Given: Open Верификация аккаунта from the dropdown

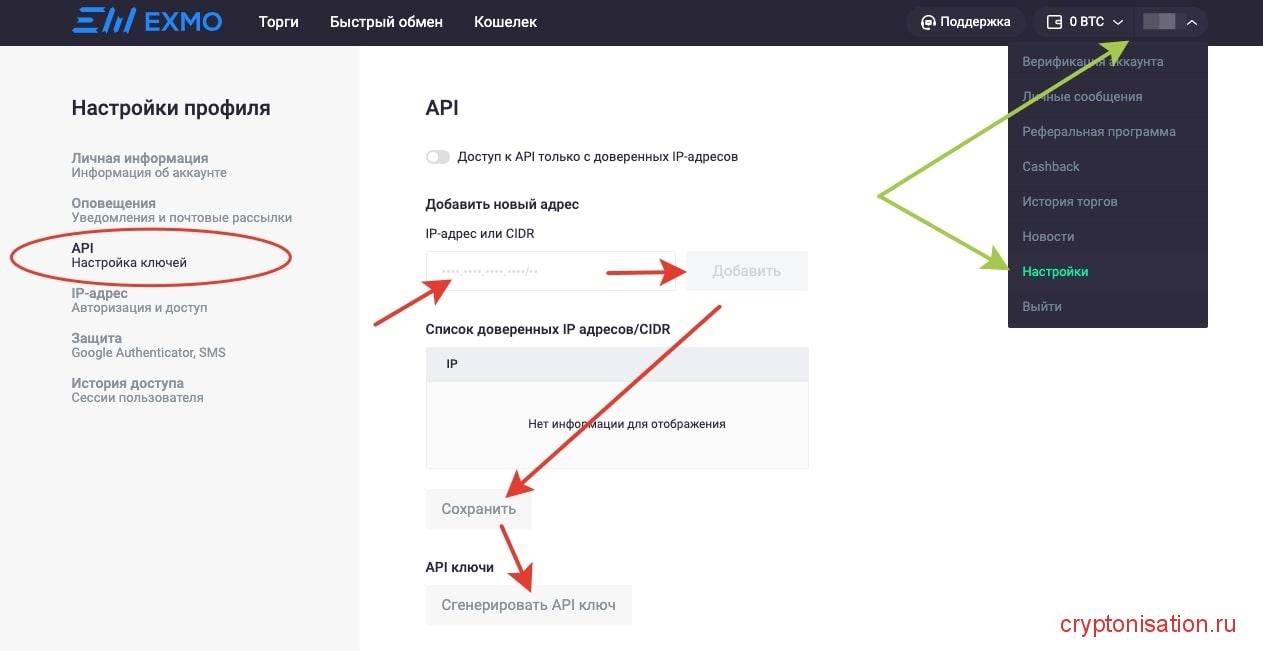Looking at the screenshot, I should (x=1092, y=61).
